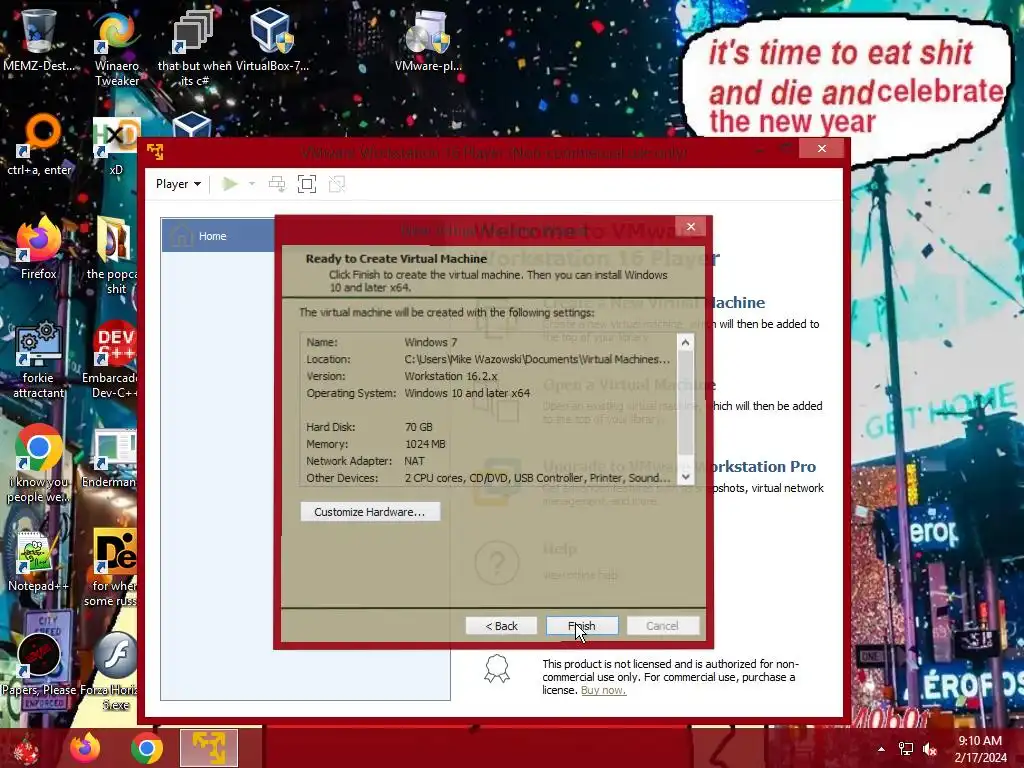Click the muted volume tray icon
The width and height of the screenshot is (1024, 768).
930,749
